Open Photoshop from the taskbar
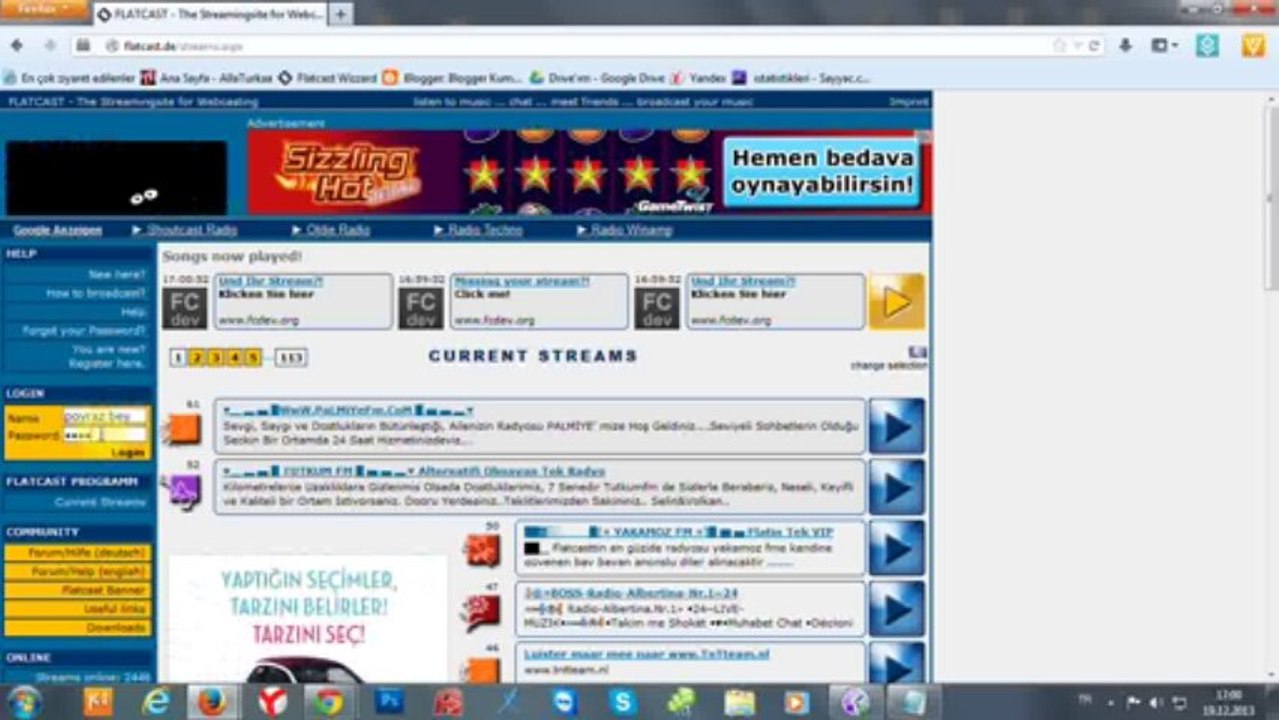This screenshot has height=720, width=1279. click(389, 702)
